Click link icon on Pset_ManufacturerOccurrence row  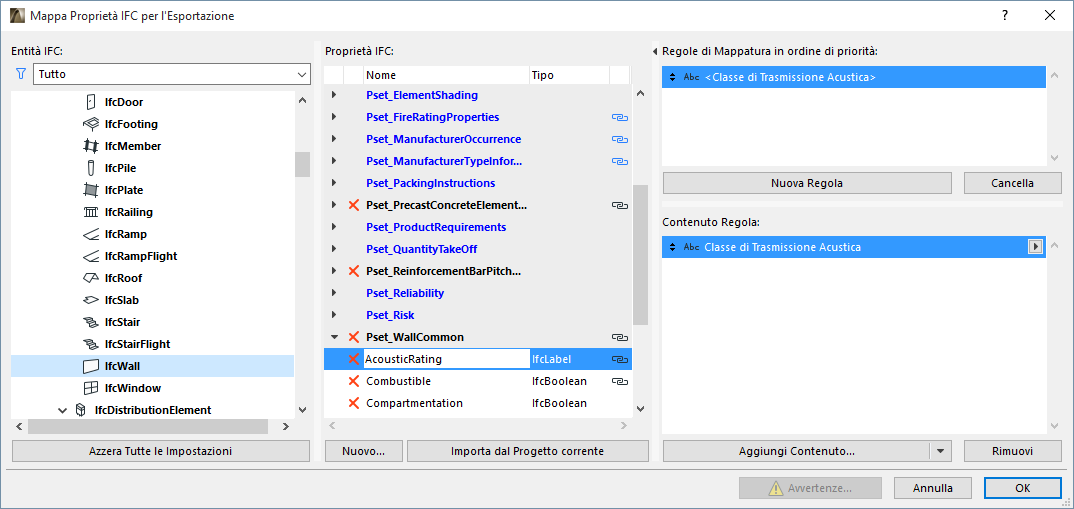(x=620, y=139)
